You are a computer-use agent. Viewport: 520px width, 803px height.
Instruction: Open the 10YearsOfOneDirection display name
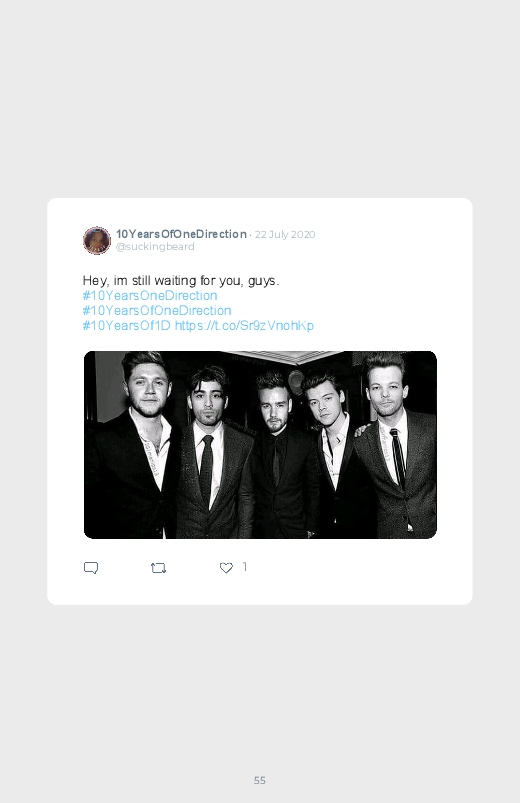coord(181,234)
